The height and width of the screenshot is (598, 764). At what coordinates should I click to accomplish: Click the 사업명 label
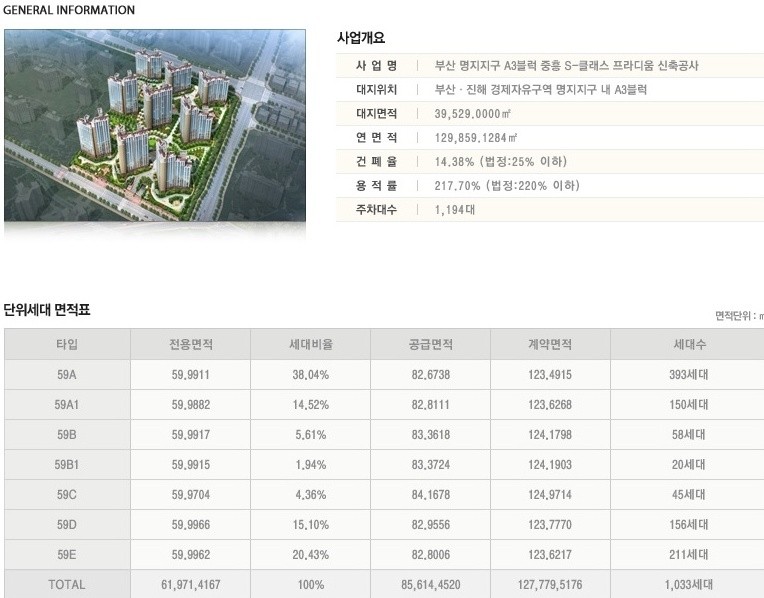[377, 65]
